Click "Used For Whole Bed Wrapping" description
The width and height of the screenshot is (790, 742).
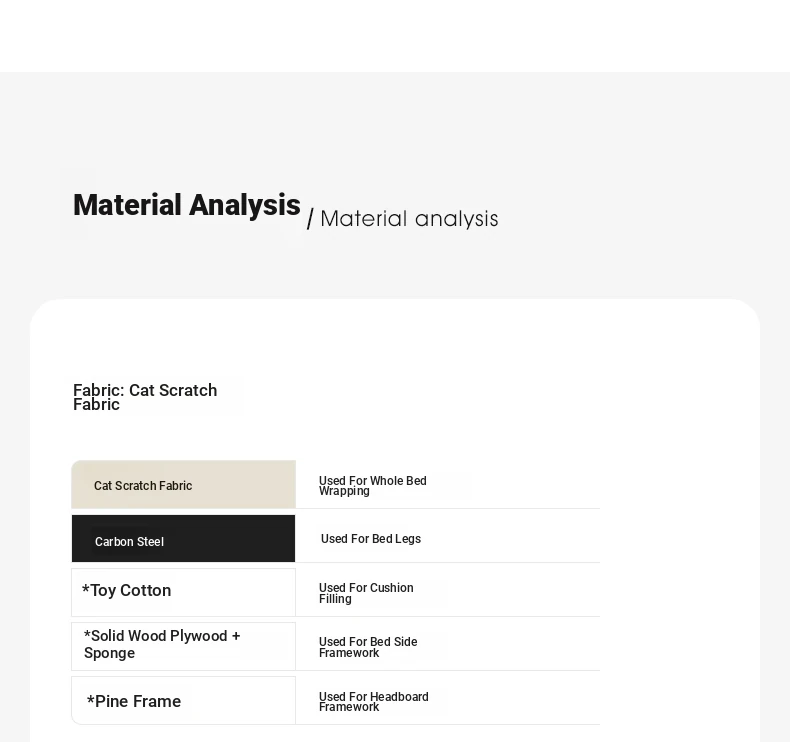(372, 486)
